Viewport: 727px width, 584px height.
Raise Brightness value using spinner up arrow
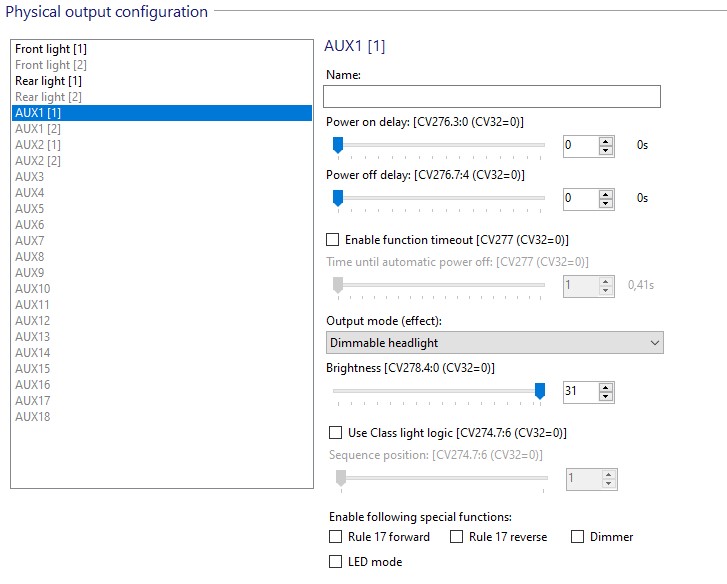coord(606,387)
